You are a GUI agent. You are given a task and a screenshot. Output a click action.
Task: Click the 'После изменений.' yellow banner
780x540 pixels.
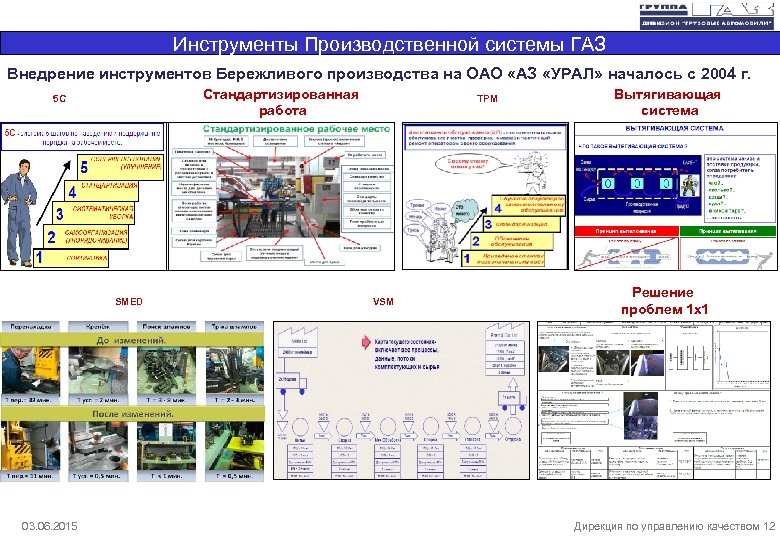[133, 413]
